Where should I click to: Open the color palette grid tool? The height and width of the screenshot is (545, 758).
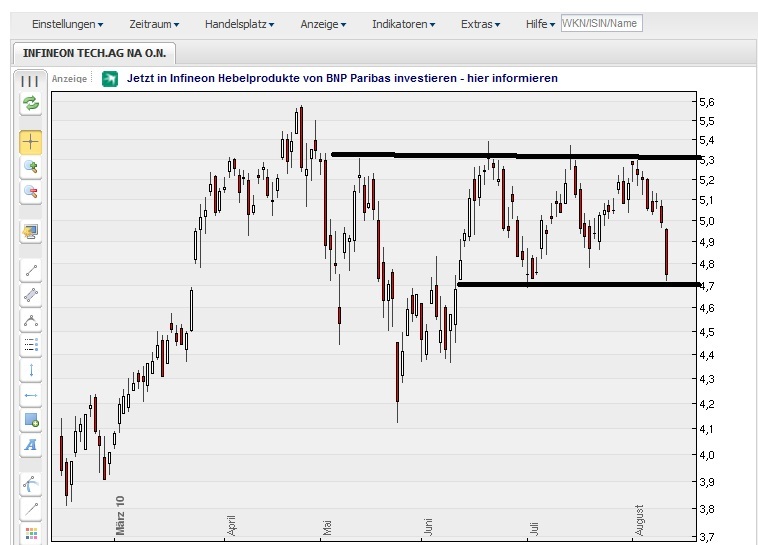coord(30,533)
